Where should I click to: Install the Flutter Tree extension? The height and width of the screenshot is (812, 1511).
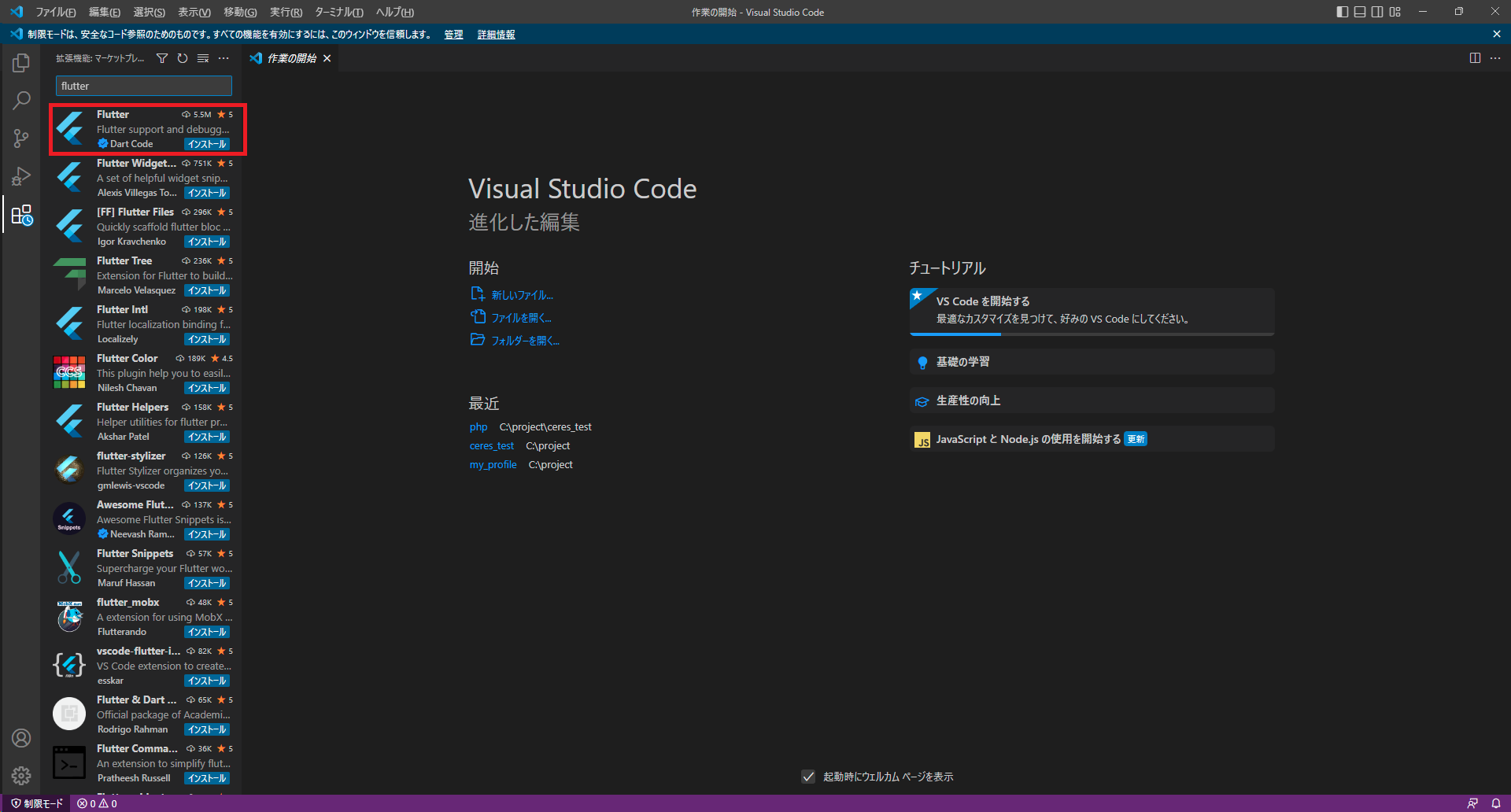point(207,290)
